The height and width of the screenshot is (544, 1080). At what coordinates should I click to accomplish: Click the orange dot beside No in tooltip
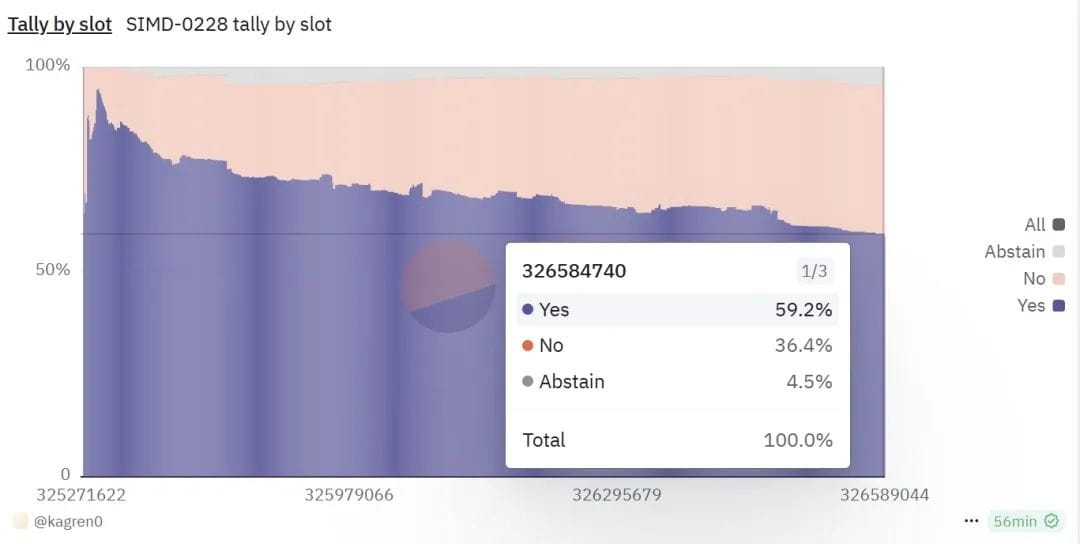(528, 346)
